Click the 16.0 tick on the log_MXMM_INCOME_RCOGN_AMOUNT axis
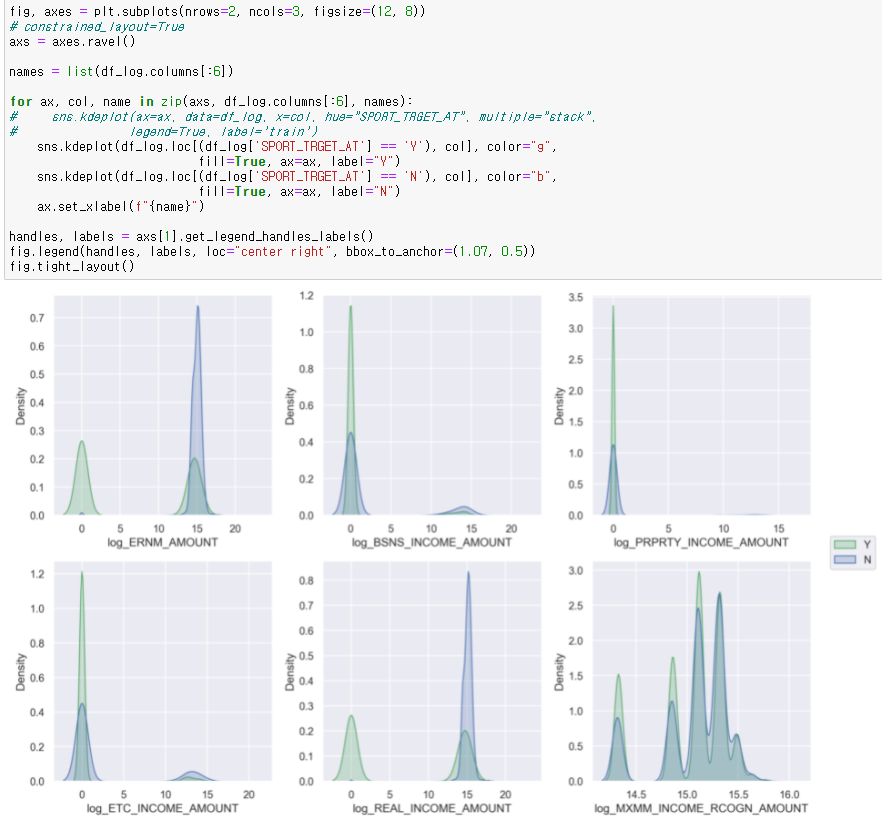The height and width of the screenshot is (834, 882). (x=789, y=795)
